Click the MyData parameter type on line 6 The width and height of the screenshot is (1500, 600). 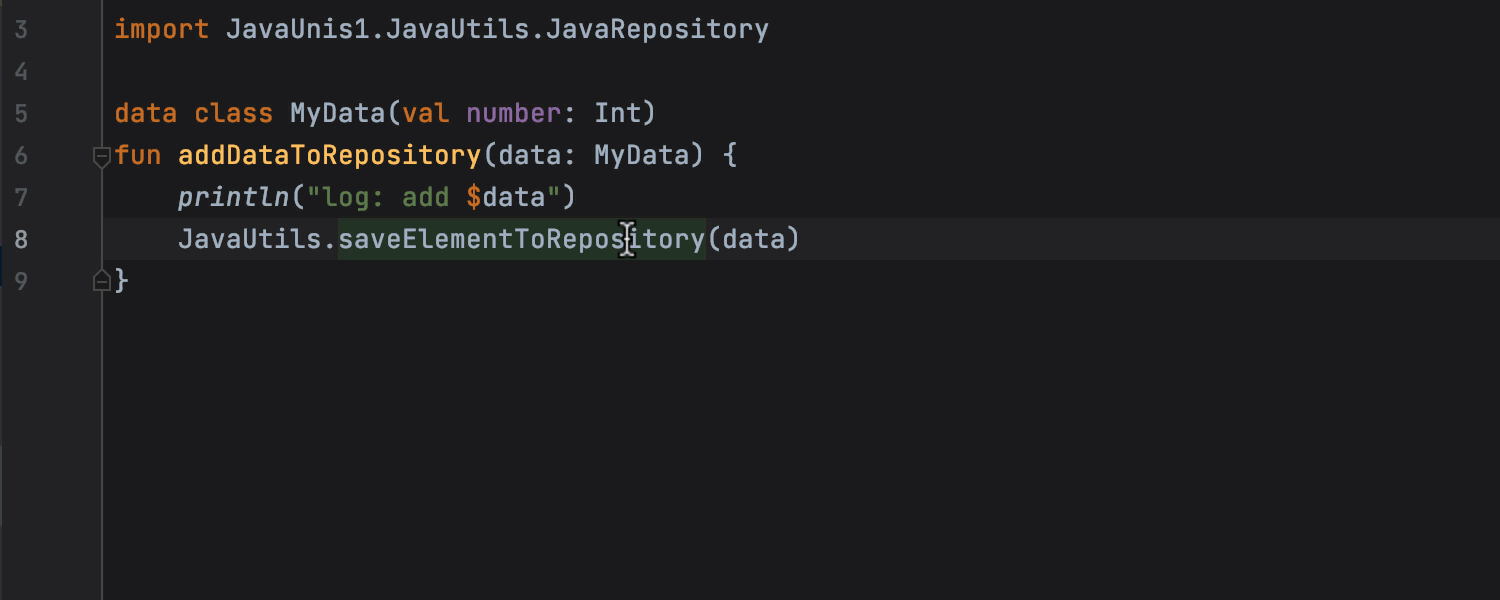[641, 156]
